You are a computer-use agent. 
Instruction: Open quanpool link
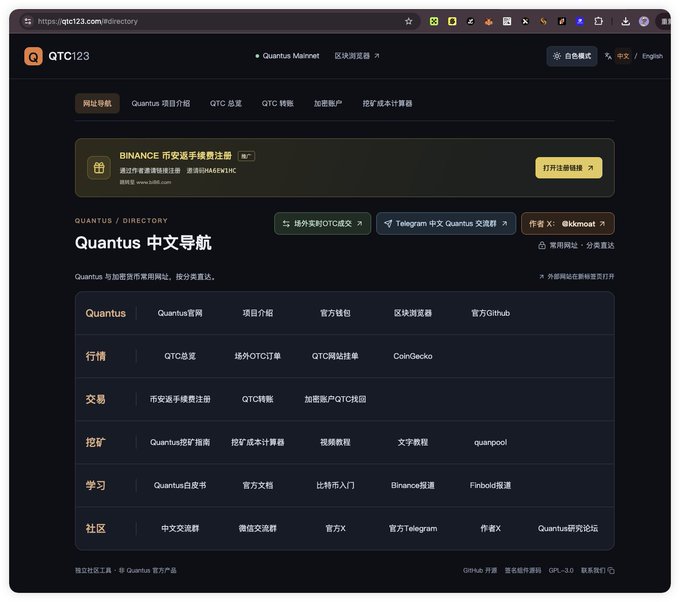point(490,442)
